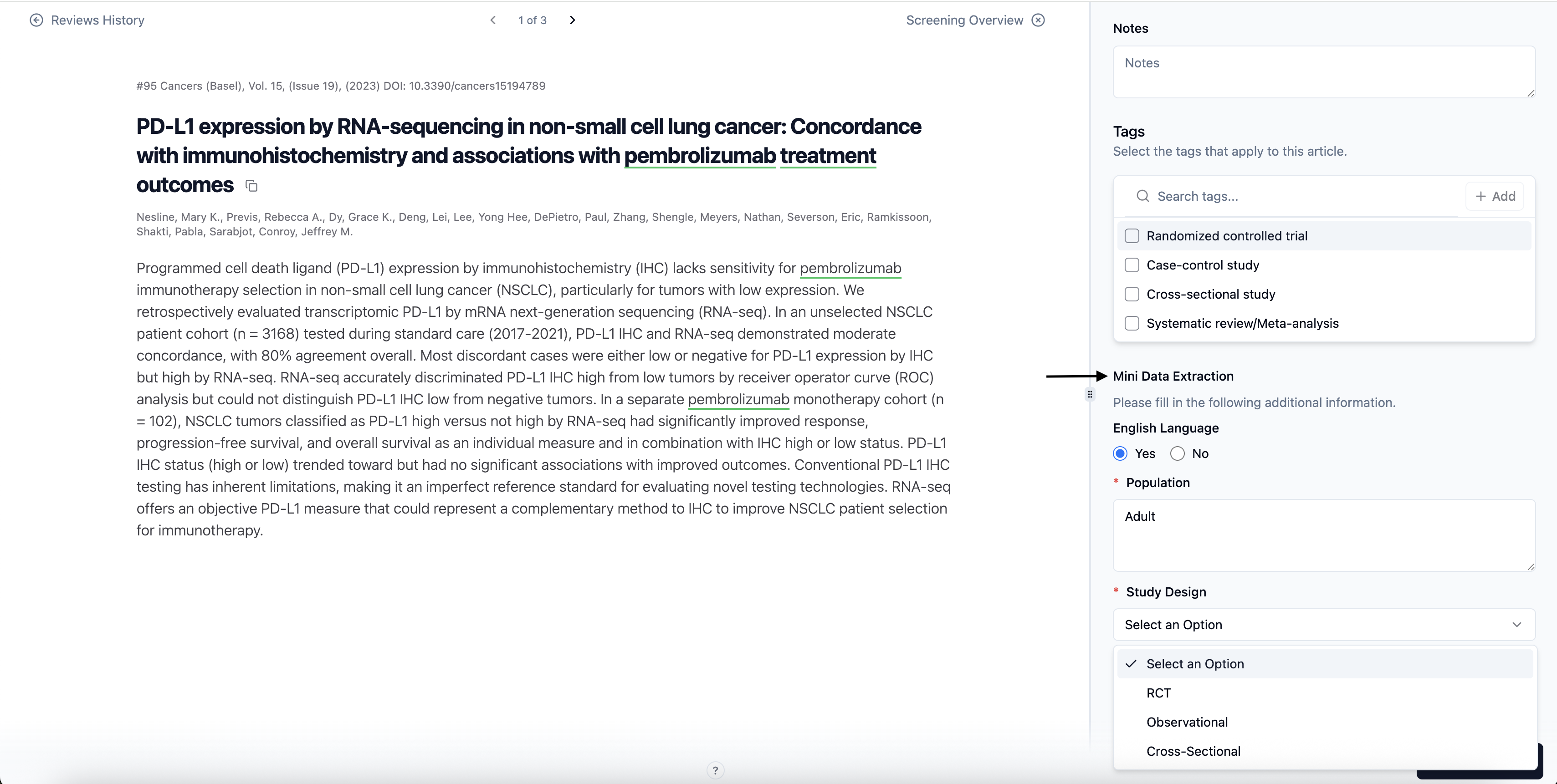Select No for English Language

[1178, 453]
